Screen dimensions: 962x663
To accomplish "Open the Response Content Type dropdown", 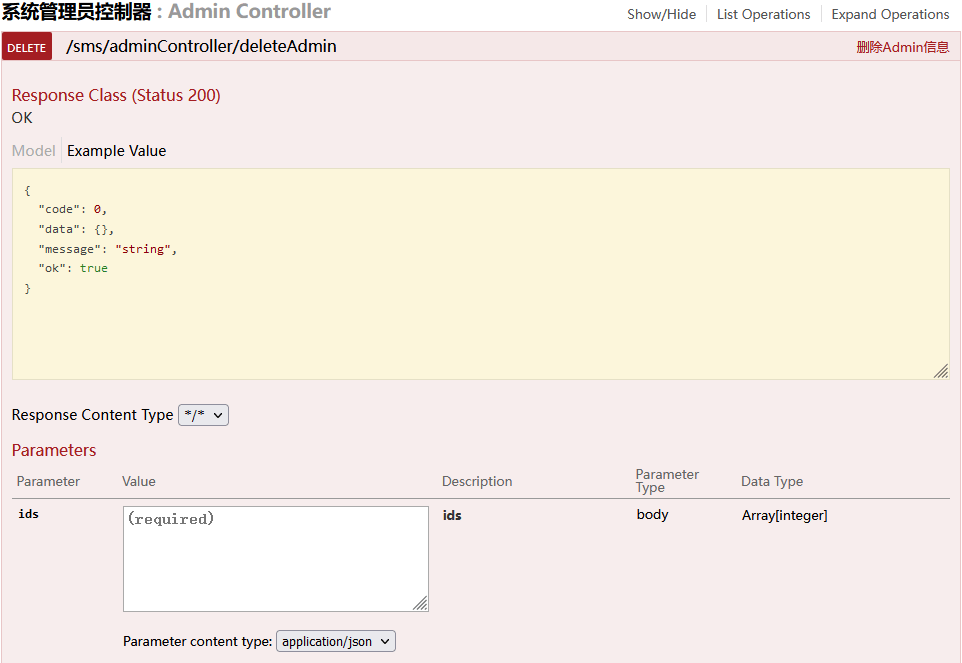I will 203,415.
